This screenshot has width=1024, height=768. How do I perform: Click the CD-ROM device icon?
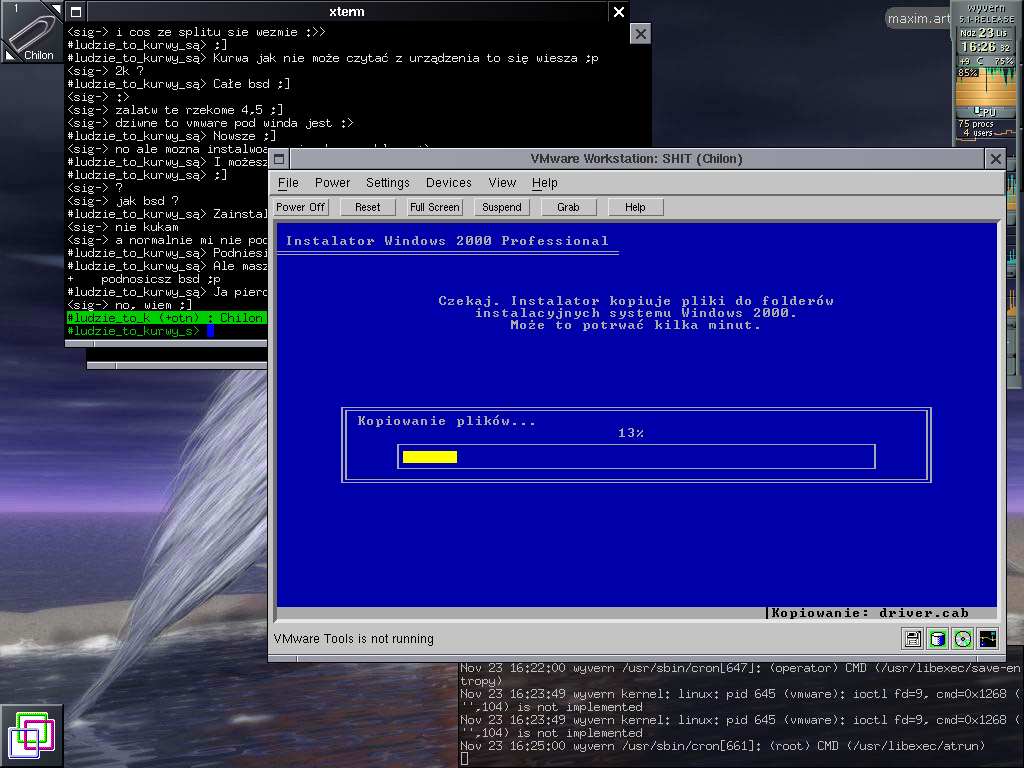point(962,639)
